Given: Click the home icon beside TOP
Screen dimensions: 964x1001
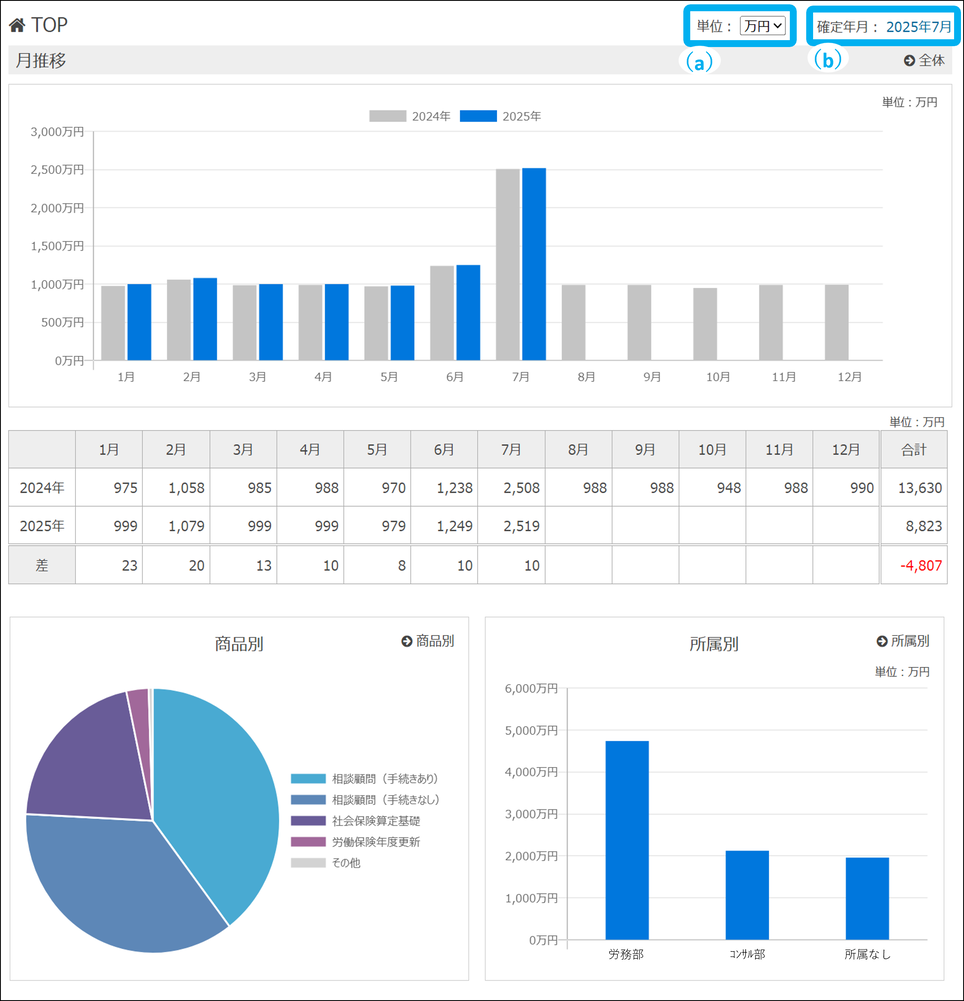Looking at the screenshot, I should pos(18,24).
